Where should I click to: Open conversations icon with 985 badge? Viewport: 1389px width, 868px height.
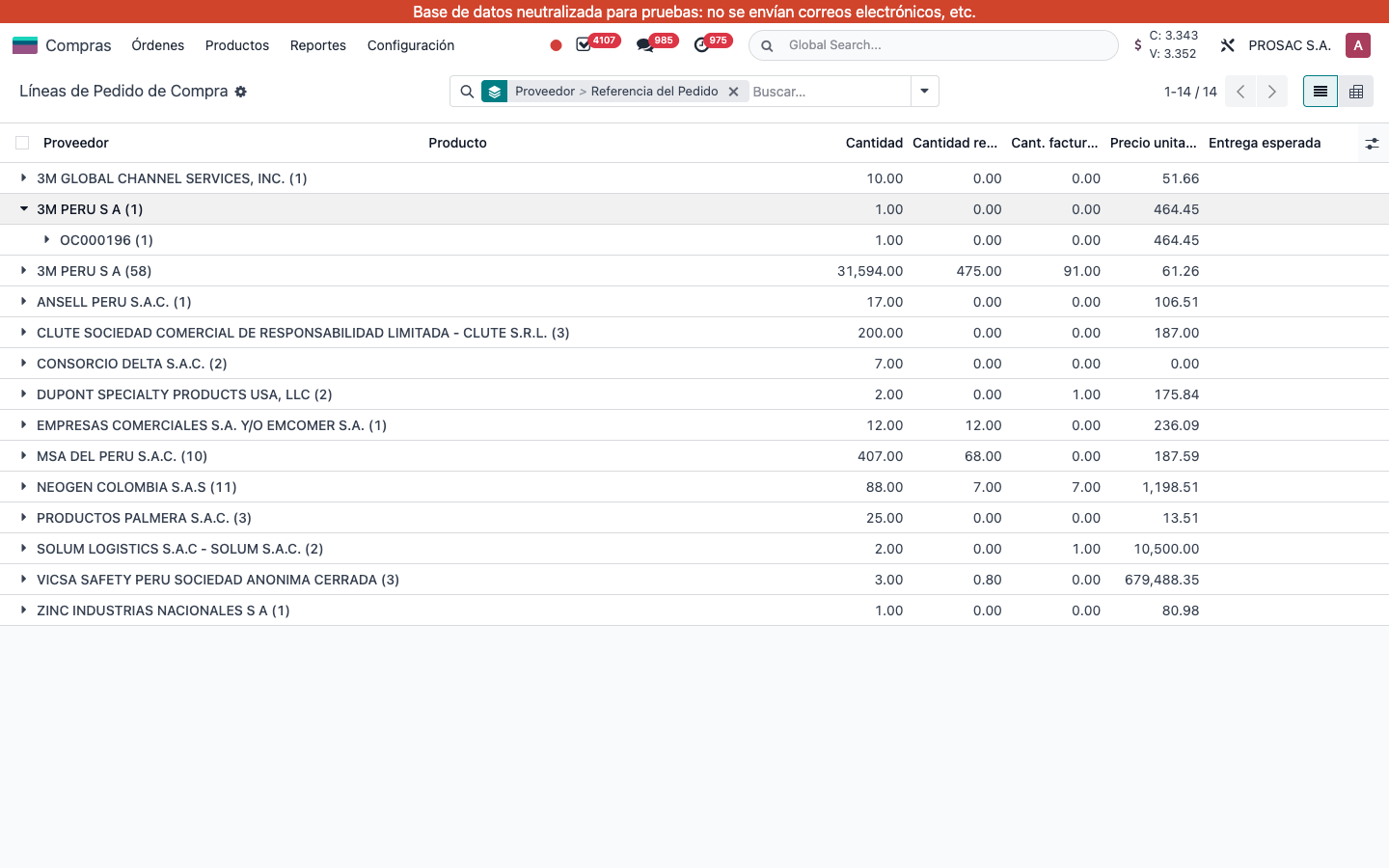tap(644, 45)
